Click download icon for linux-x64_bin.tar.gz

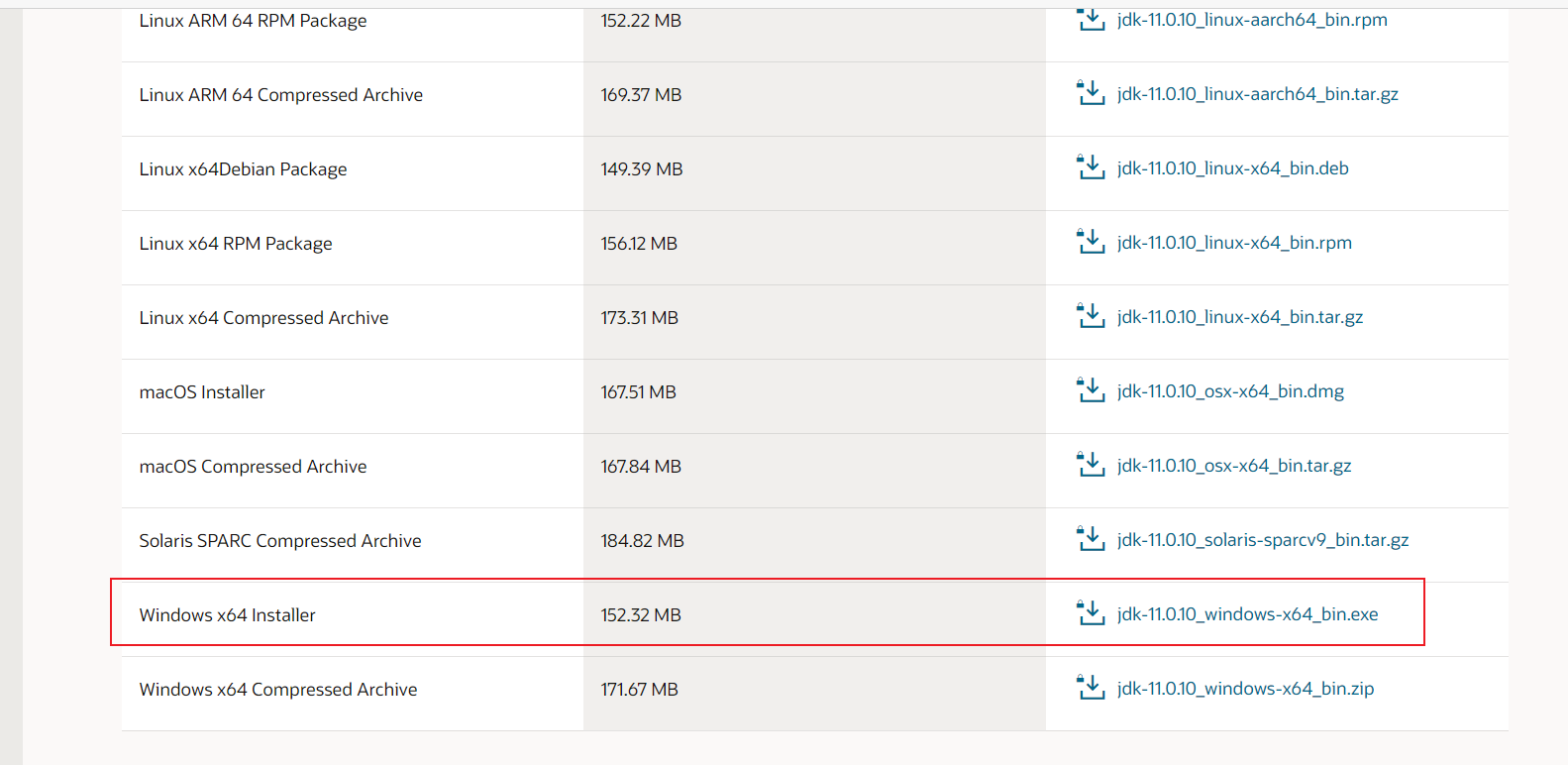coord(1091,315)
